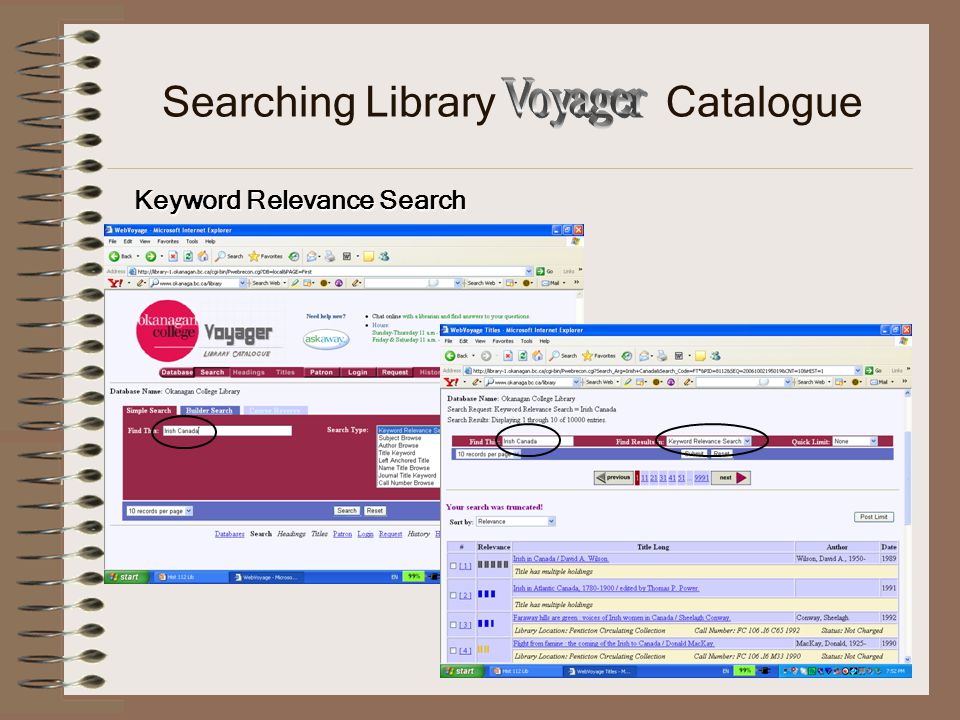This screenshot has width=960, height=720.
Task: Open Sort by Relevance dropdown
Action: (x=516, y=522)
